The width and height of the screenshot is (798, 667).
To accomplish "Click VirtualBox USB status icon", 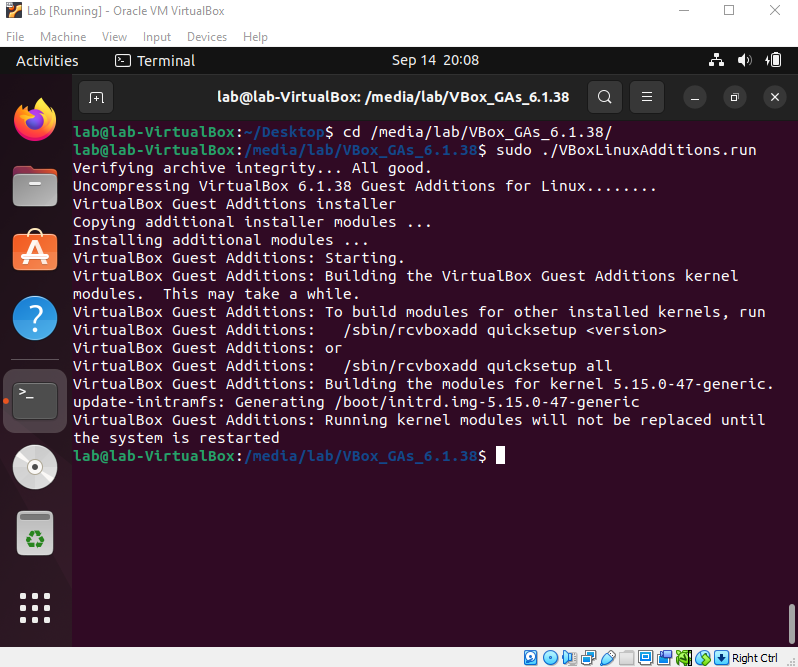I will point(608,658).
